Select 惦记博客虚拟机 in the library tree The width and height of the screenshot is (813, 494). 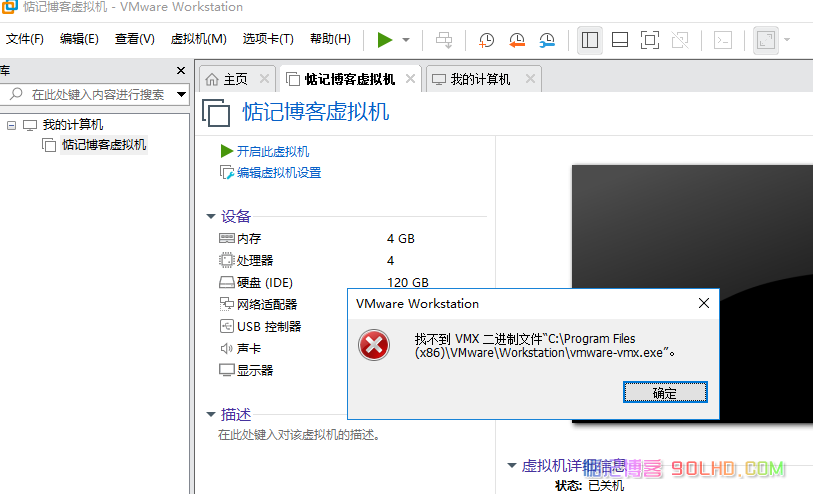click(104, 145)
